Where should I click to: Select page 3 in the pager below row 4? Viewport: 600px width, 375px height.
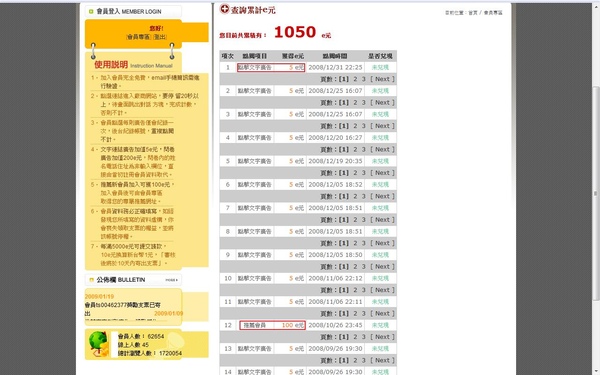click(x=364, y=149)
